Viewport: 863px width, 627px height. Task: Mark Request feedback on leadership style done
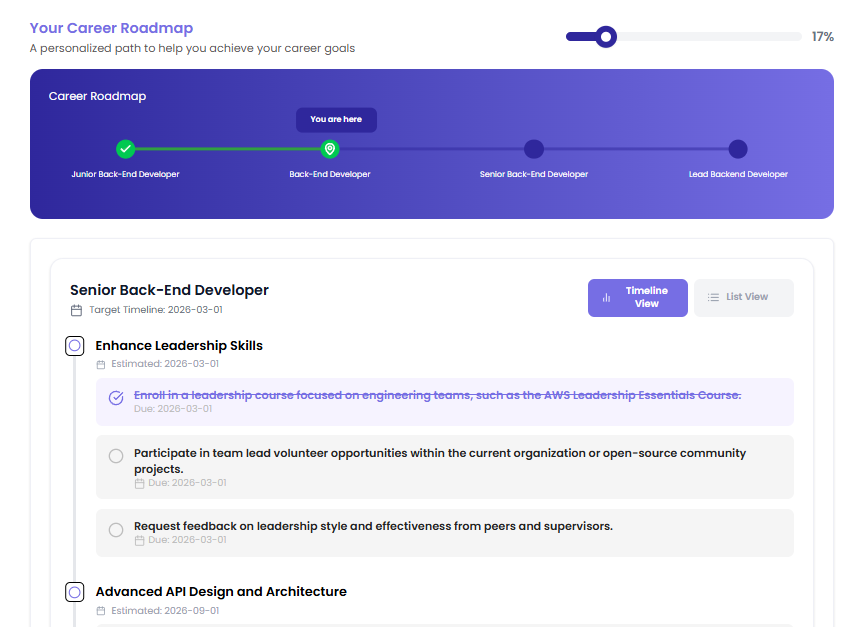(116, 530)
